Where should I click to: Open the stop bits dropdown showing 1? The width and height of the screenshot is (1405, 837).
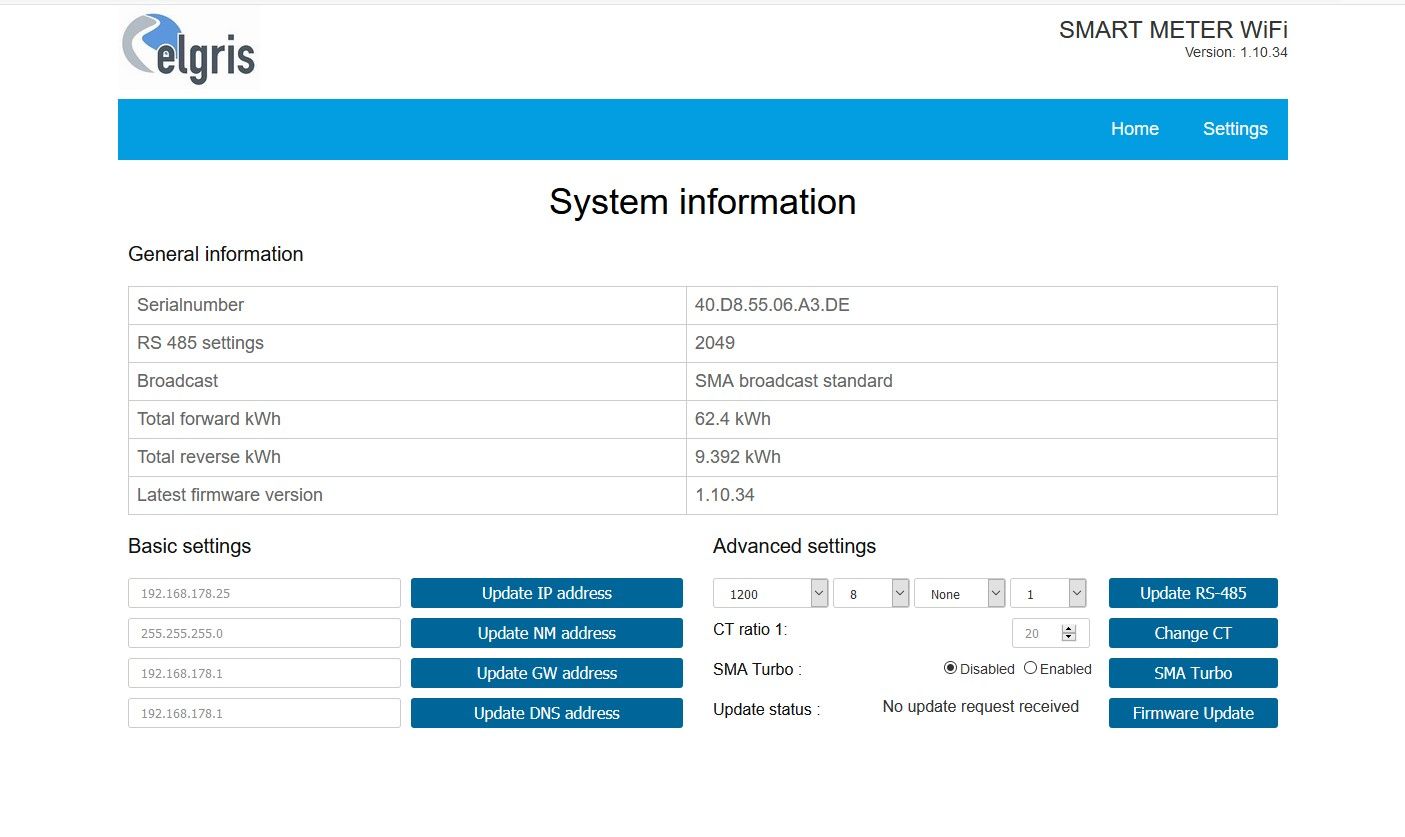pos(1047,593)
